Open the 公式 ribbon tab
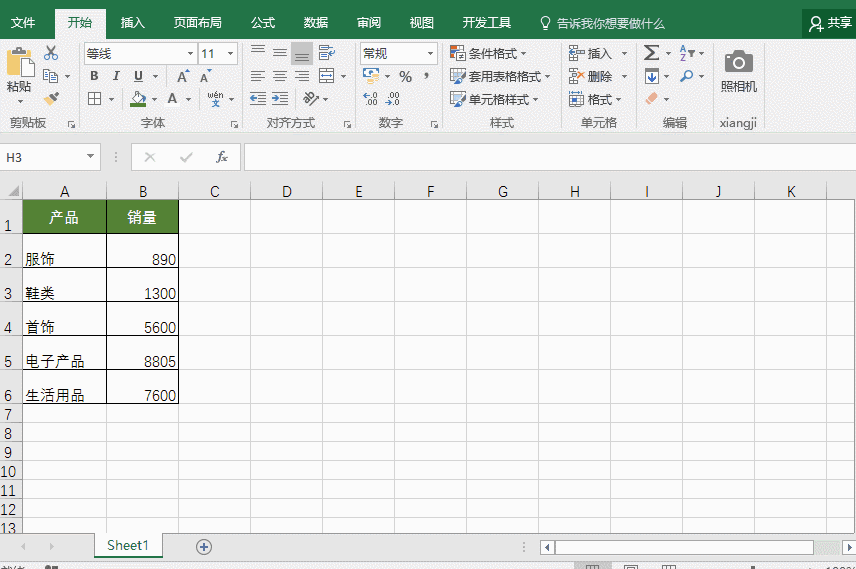856x569 pixels. click(x=263, y=22)
